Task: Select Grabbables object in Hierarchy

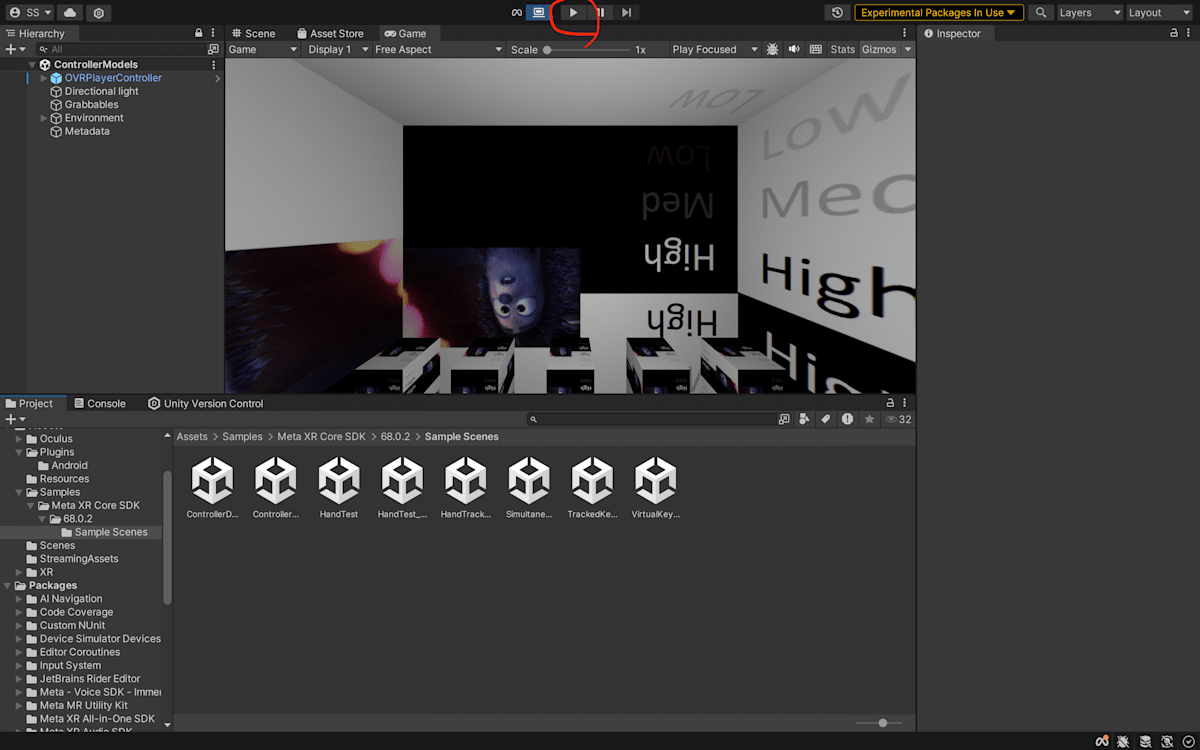Action: pos(91,104)
